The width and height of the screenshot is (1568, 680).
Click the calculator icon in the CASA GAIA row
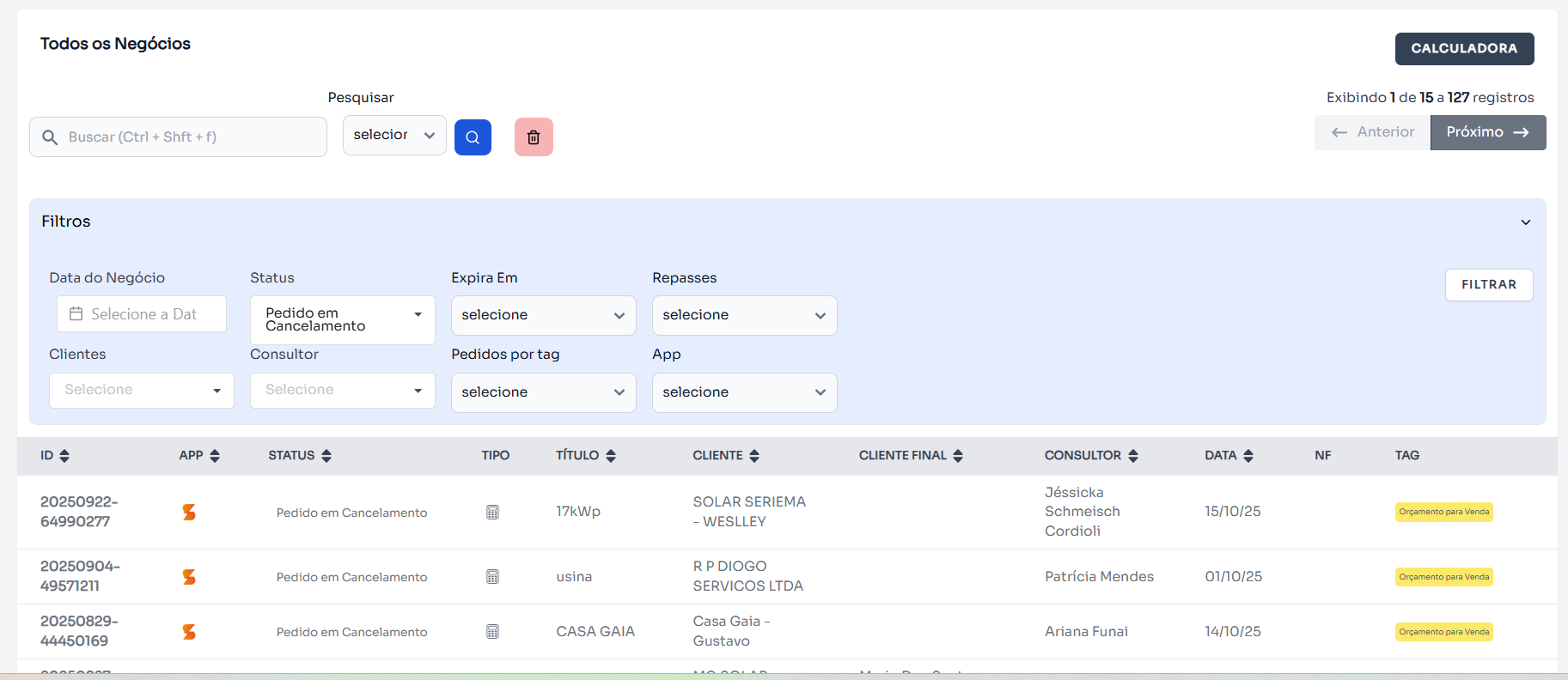point(492,632)
